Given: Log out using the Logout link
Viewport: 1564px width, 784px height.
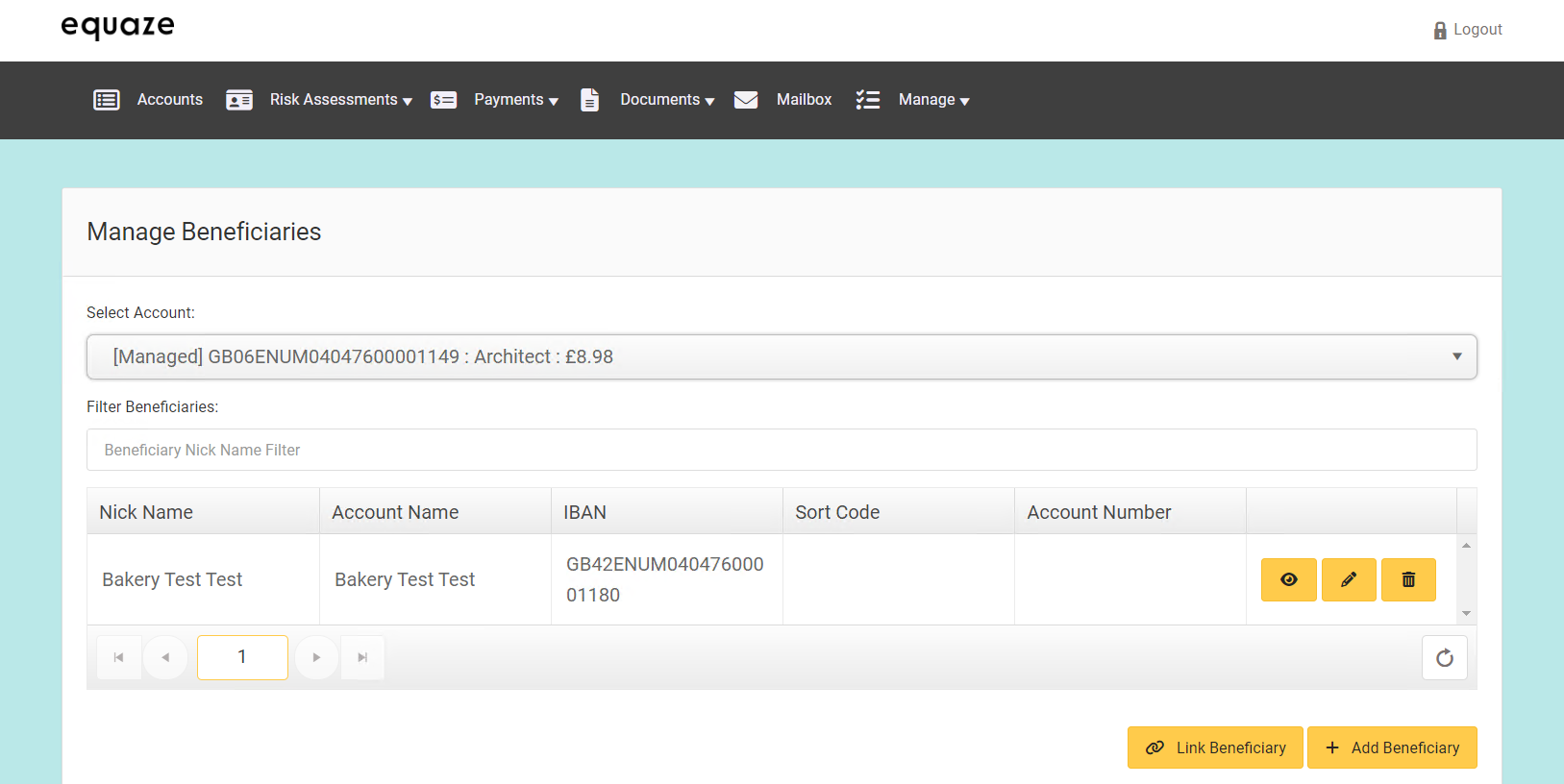Looking at the screenshot, I should 1468,30.
